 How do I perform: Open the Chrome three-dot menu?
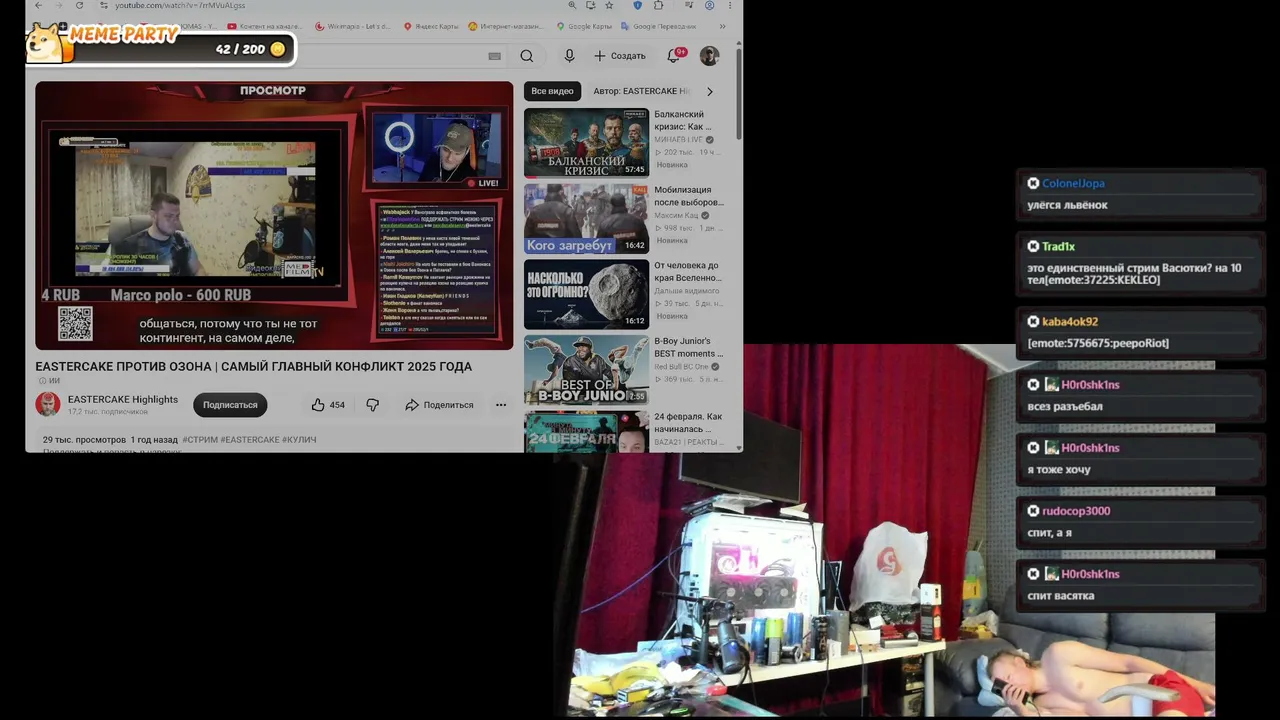pyautogui.click(x=730, y=5)
